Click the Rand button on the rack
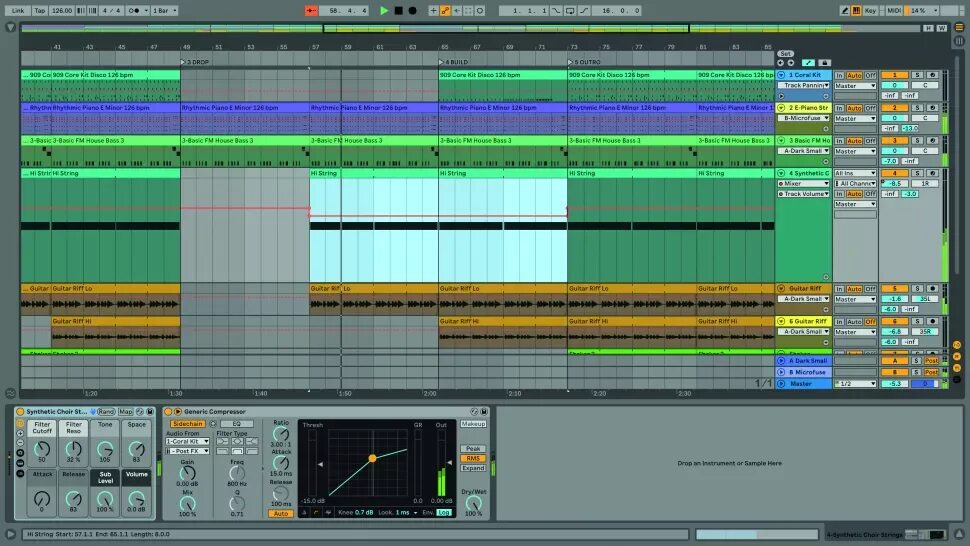The width and height of the screenshot is (970, 546). (x=106, y=411)
